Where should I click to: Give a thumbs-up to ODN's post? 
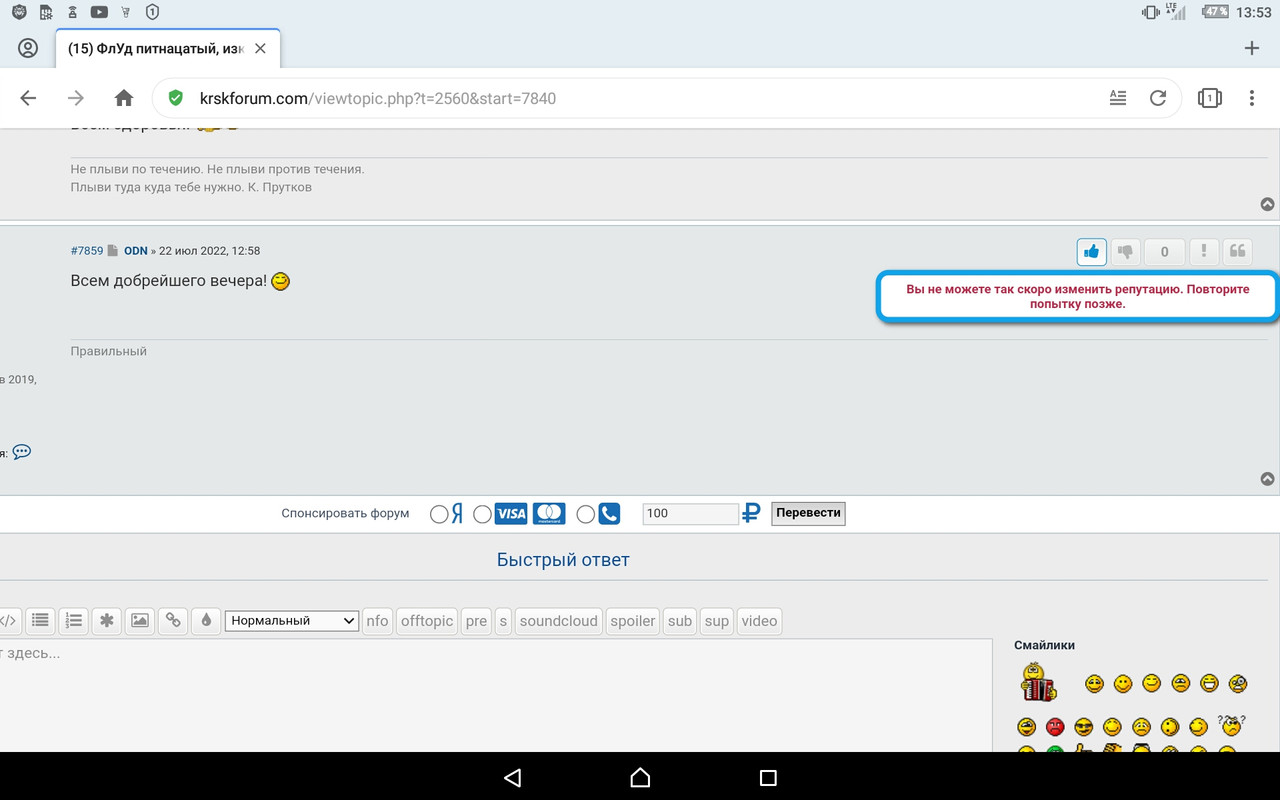coord(1091,252)
